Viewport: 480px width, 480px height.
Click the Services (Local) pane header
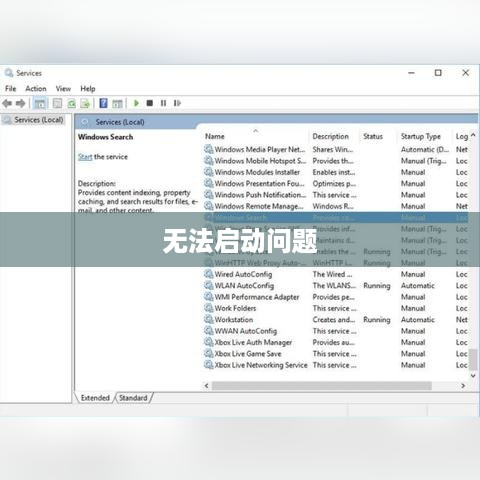click(120, 122)
